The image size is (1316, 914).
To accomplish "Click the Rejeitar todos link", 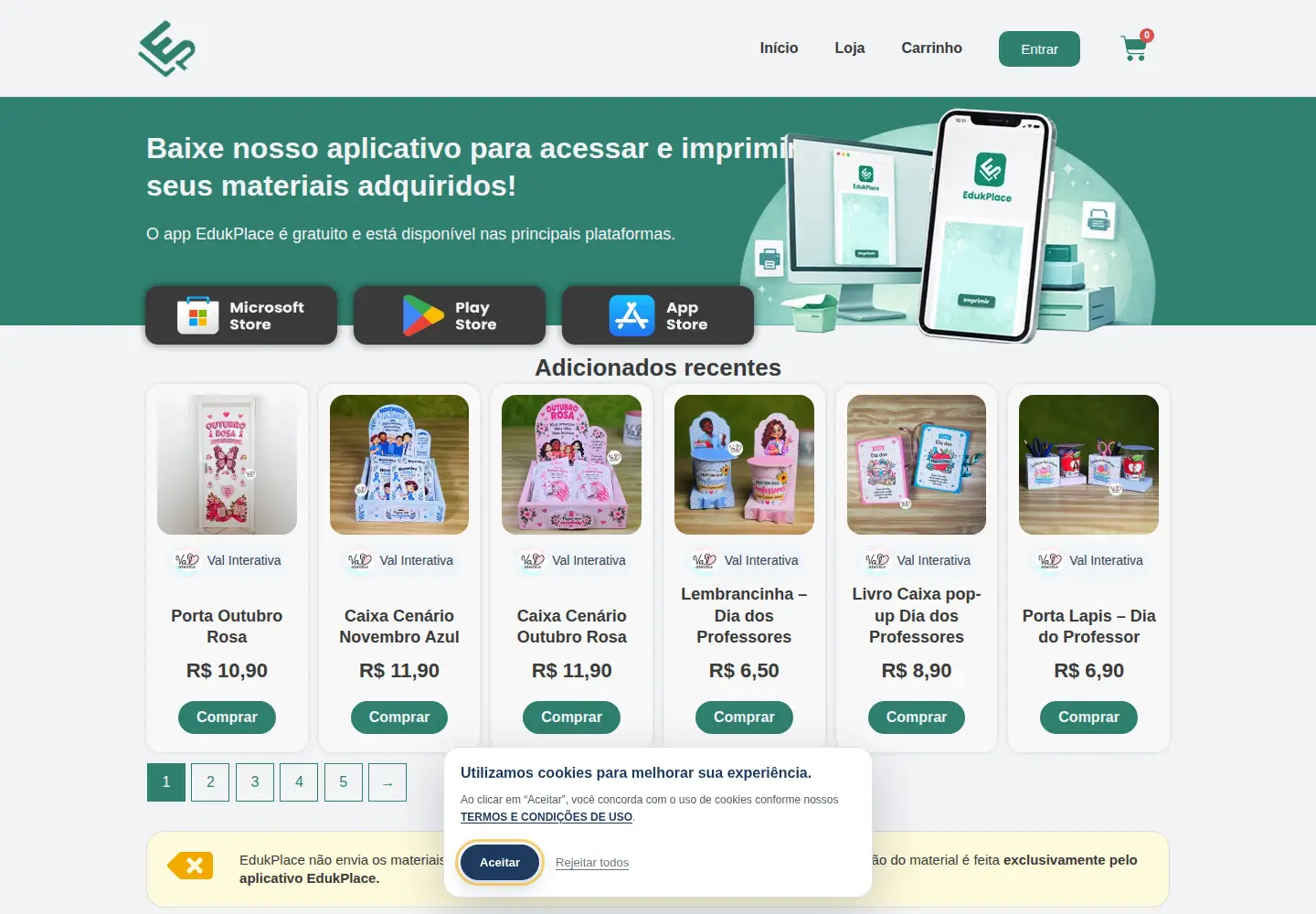I will pos(592,863).
